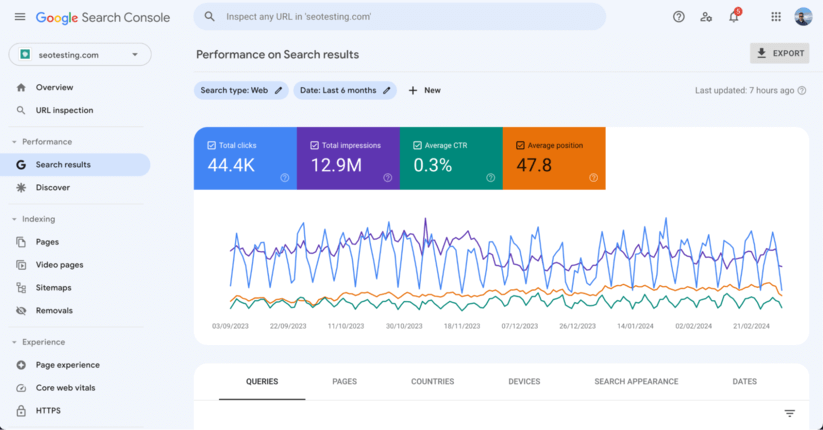Click help icon on Average position card
The width and height of the screenshot is (823, 430).
(593, 178)
